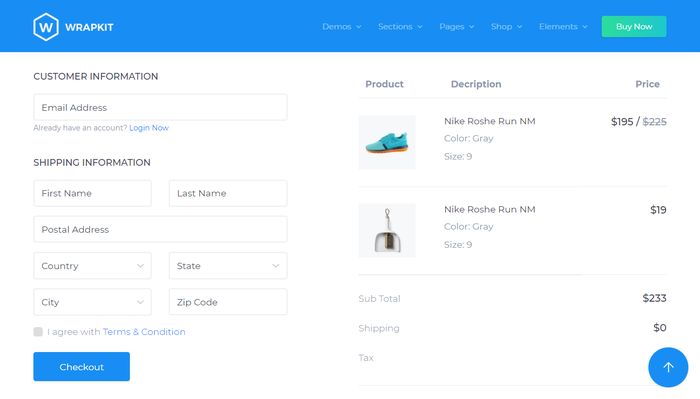
Task: Open the Terms & Condition link
Action: click(x=144, y=332)
